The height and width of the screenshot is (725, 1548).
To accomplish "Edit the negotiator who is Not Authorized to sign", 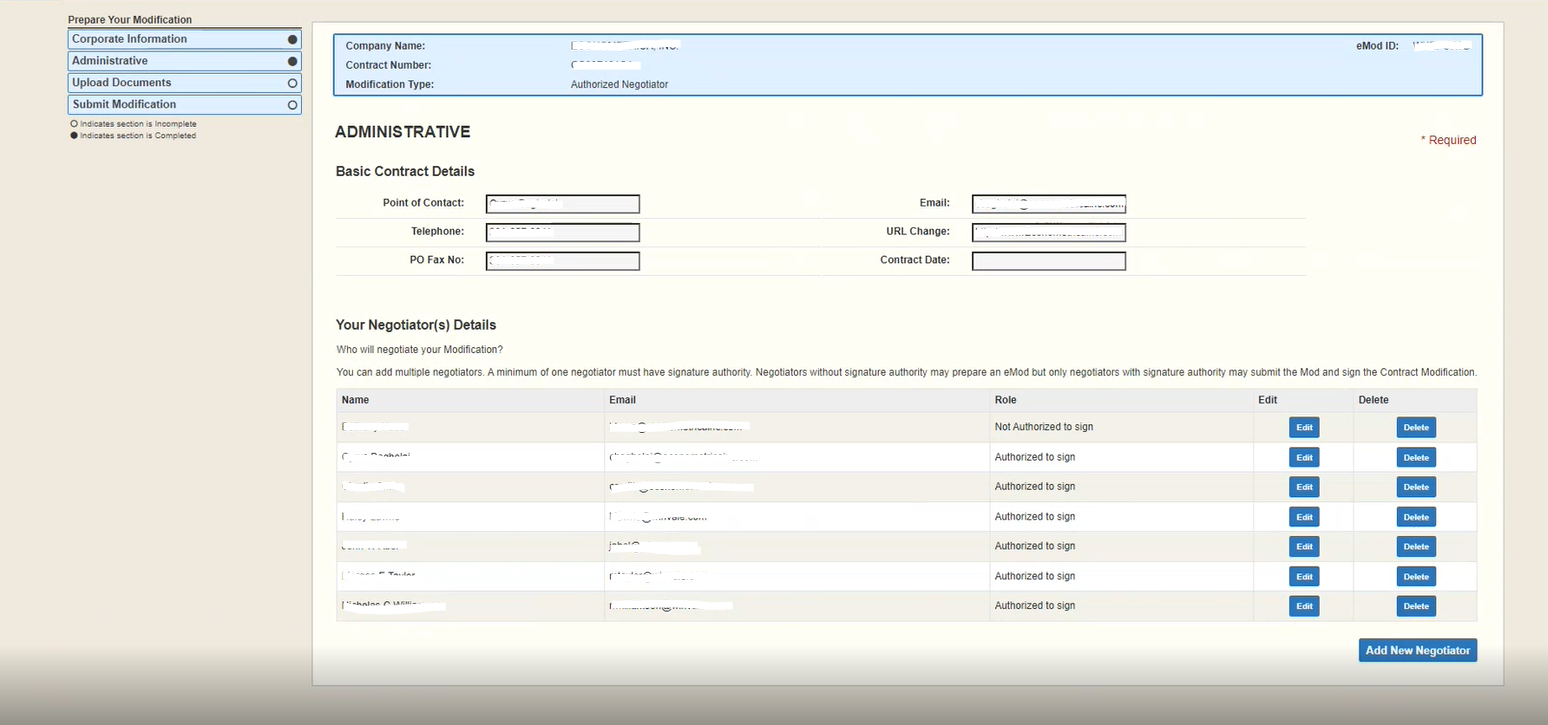I will (1303, 427).
